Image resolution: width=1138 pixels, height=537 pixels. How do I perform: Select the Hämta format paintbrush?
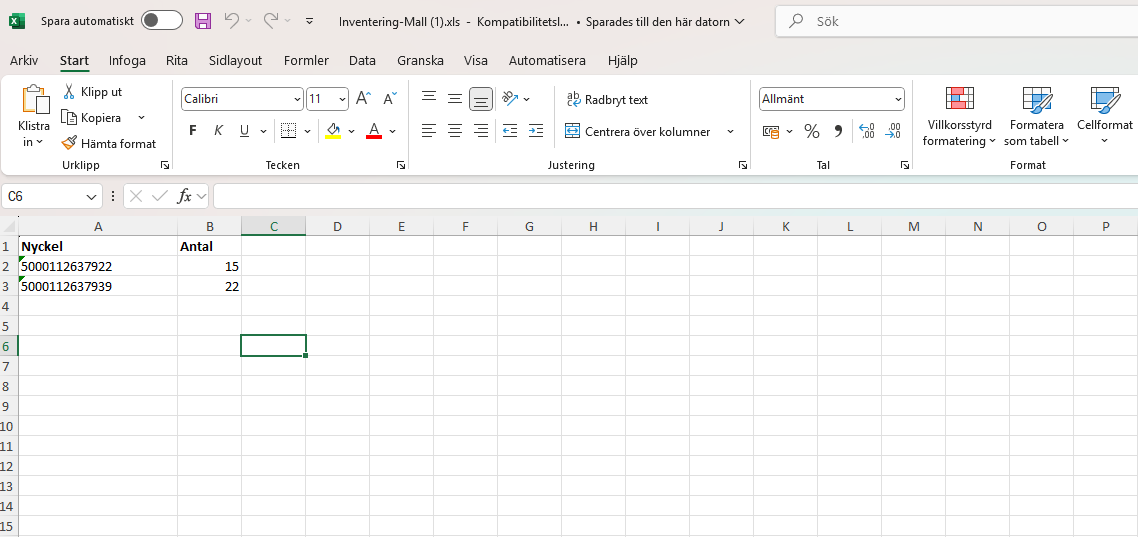coord(69,143)
